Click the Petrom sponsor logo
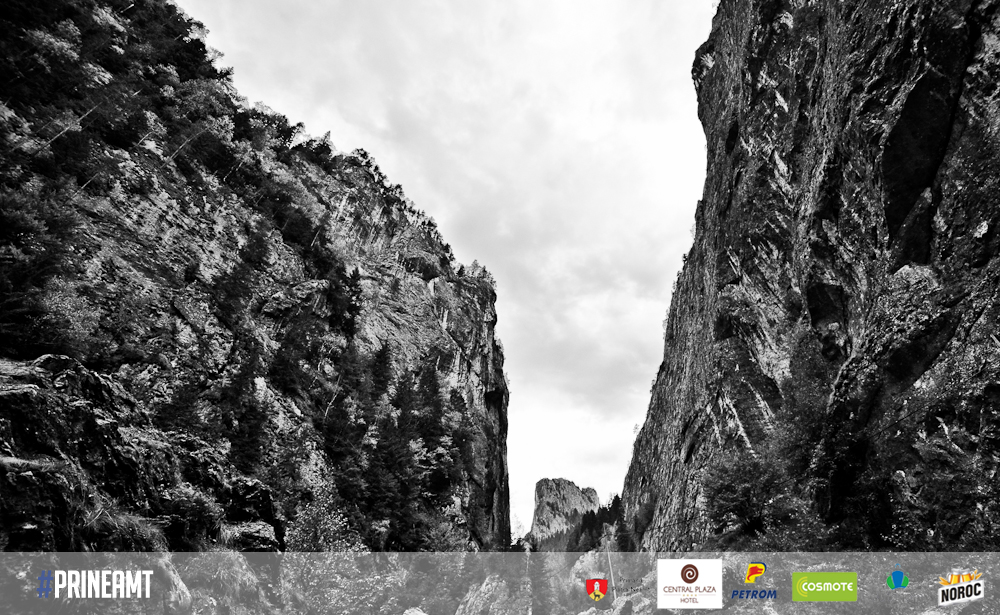The width and height of the screenshot is (1000, 615). (x=754, y=581)
